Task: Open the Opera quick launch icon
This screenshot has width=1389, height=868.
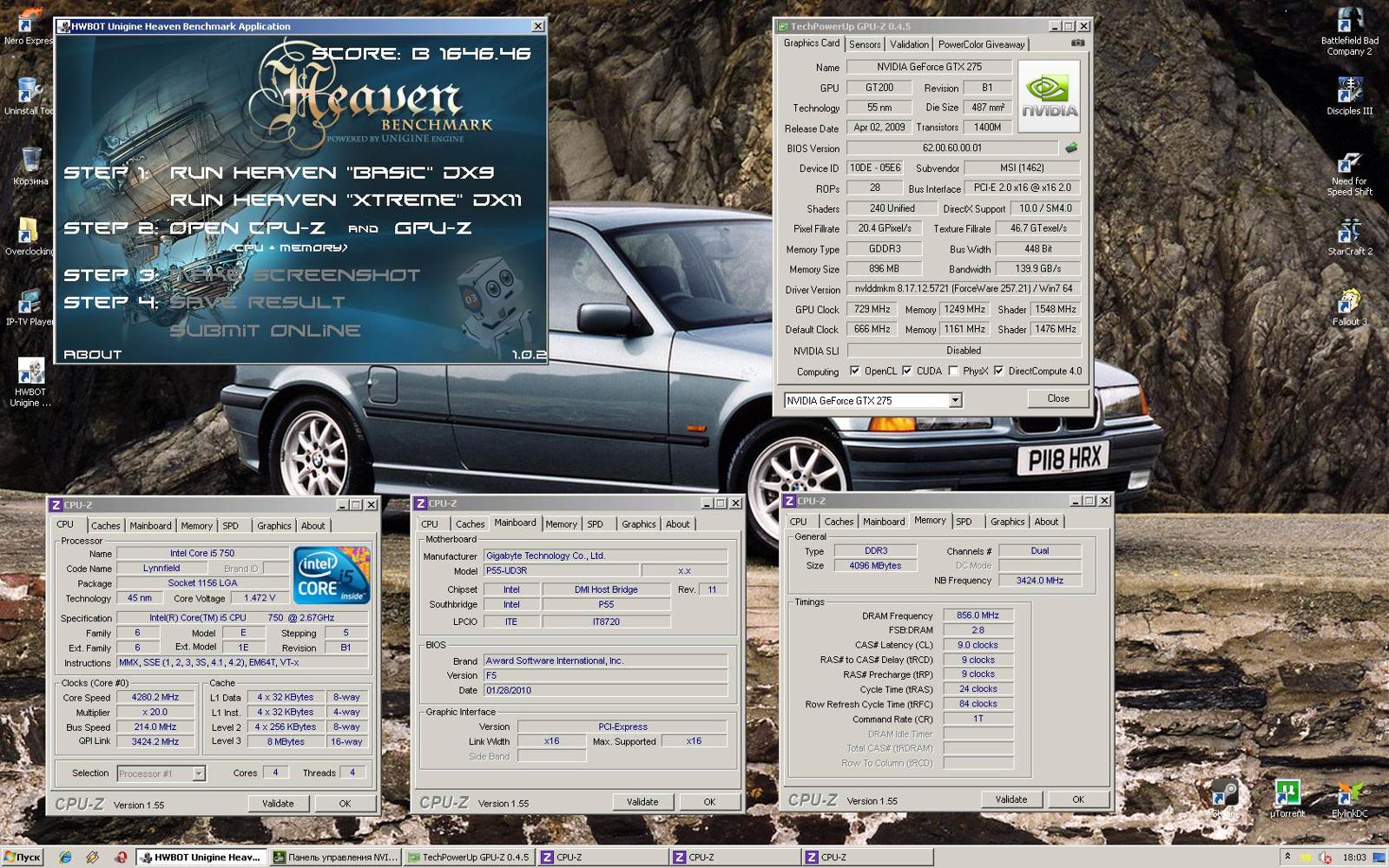Action: pos(121,857)
